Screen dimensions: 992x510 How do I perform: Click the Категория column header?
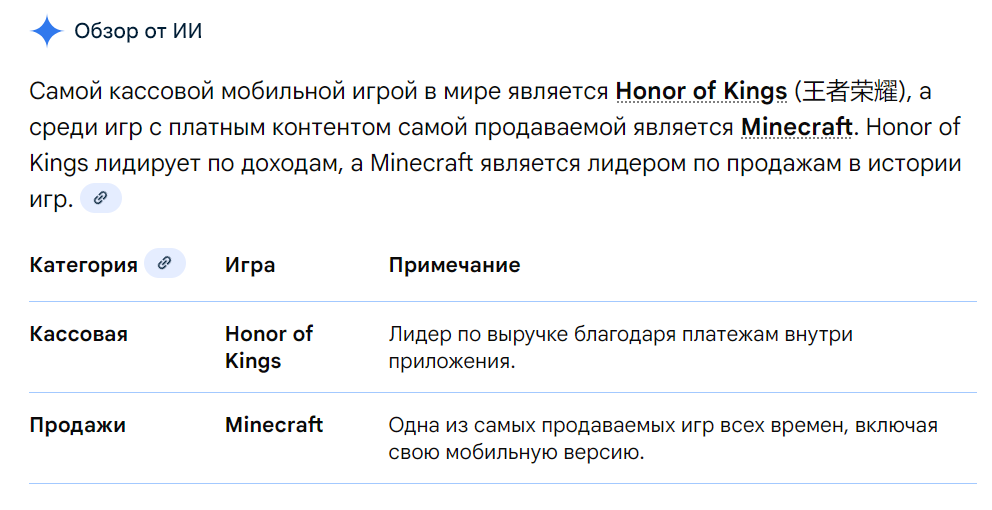point(84,264)
